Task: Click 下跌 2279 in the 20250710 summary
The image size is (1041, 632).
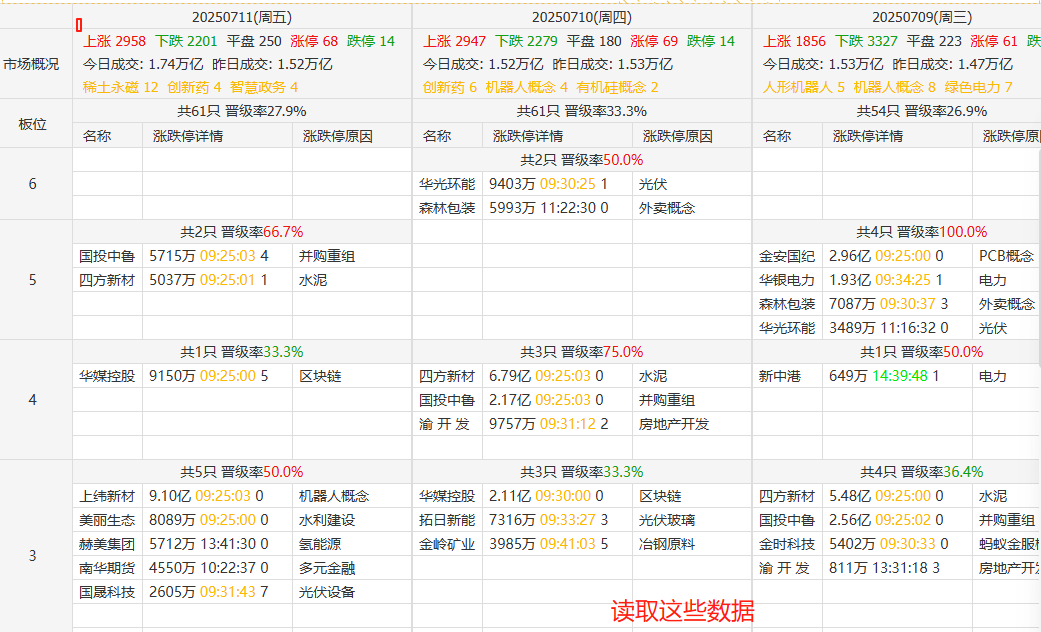Action: [526, 41]
